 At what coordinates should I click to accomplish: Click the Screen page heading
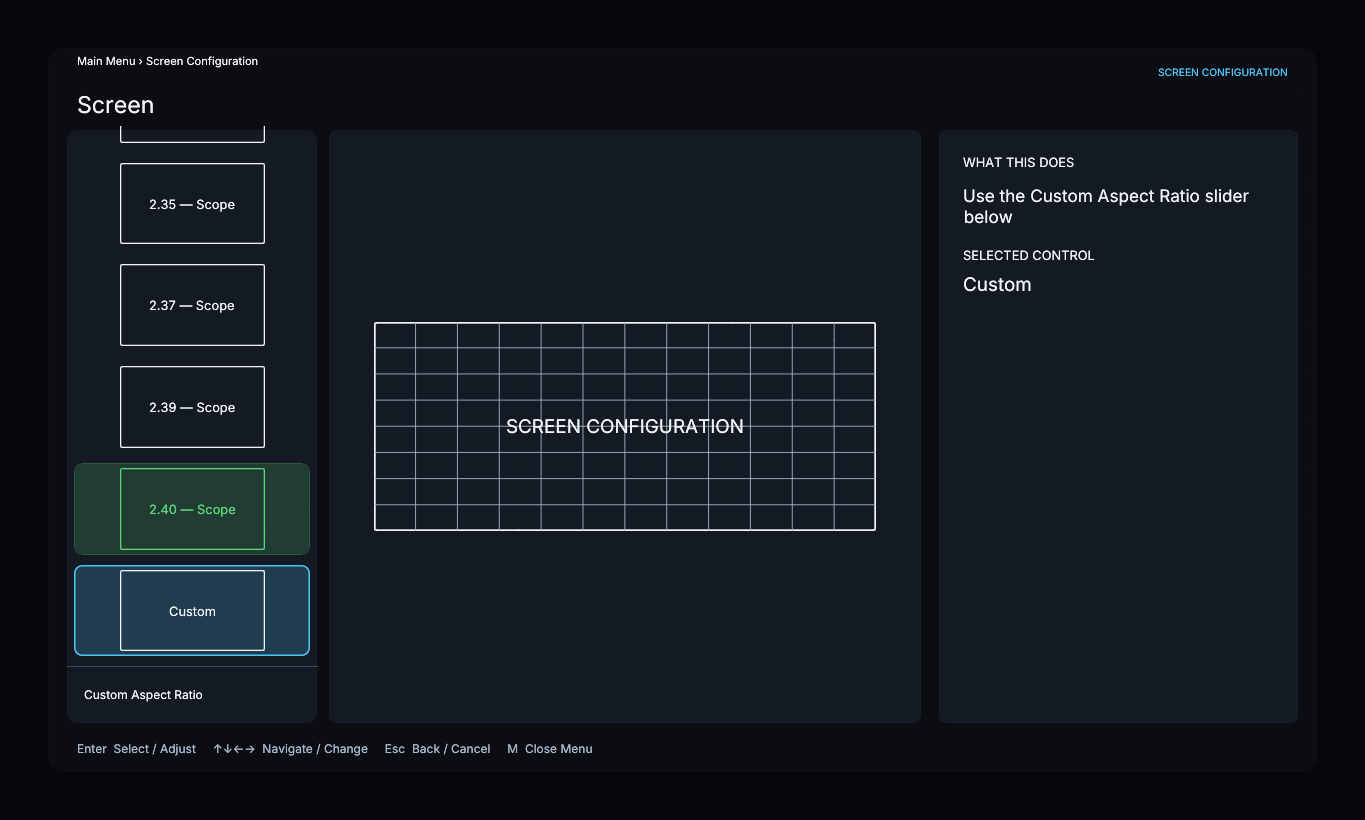(x=115, y=105)
